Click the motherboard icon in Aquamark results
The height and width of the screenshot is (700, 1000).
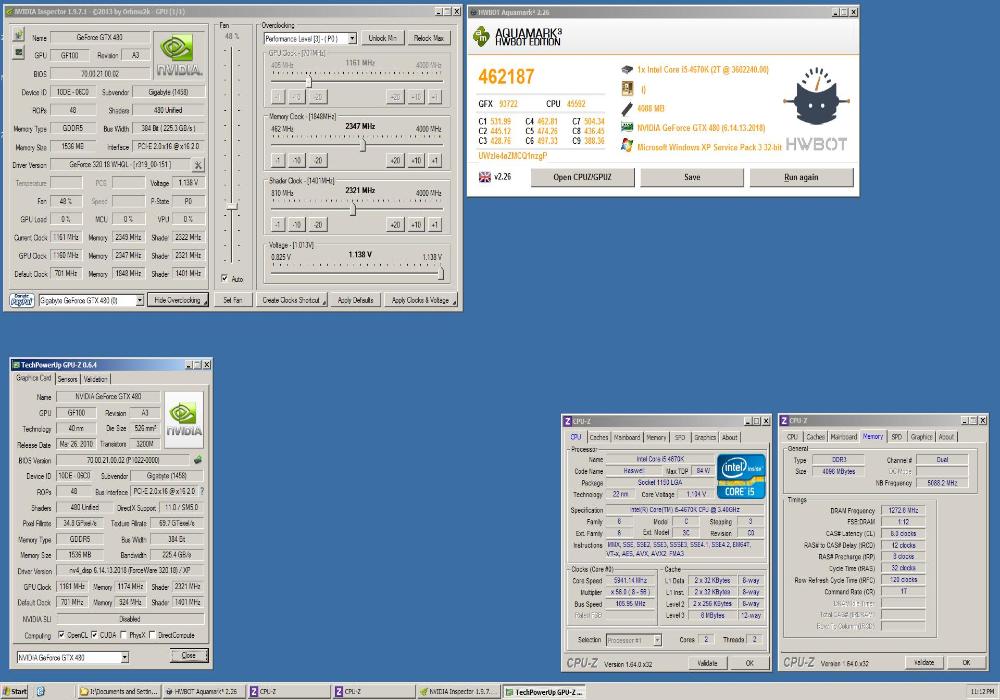627,89
